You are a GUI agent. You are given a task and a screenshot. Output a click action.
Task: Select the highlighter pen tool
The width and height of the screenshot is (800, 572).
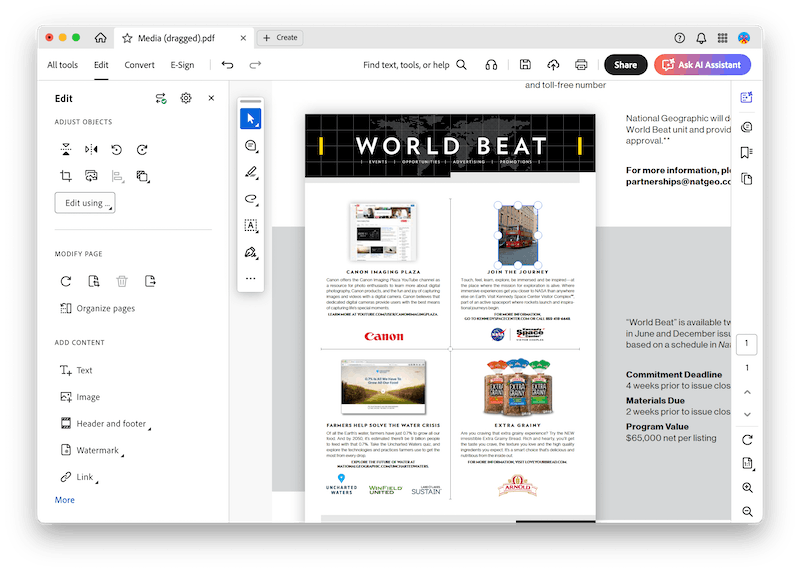tap(251, 172)
